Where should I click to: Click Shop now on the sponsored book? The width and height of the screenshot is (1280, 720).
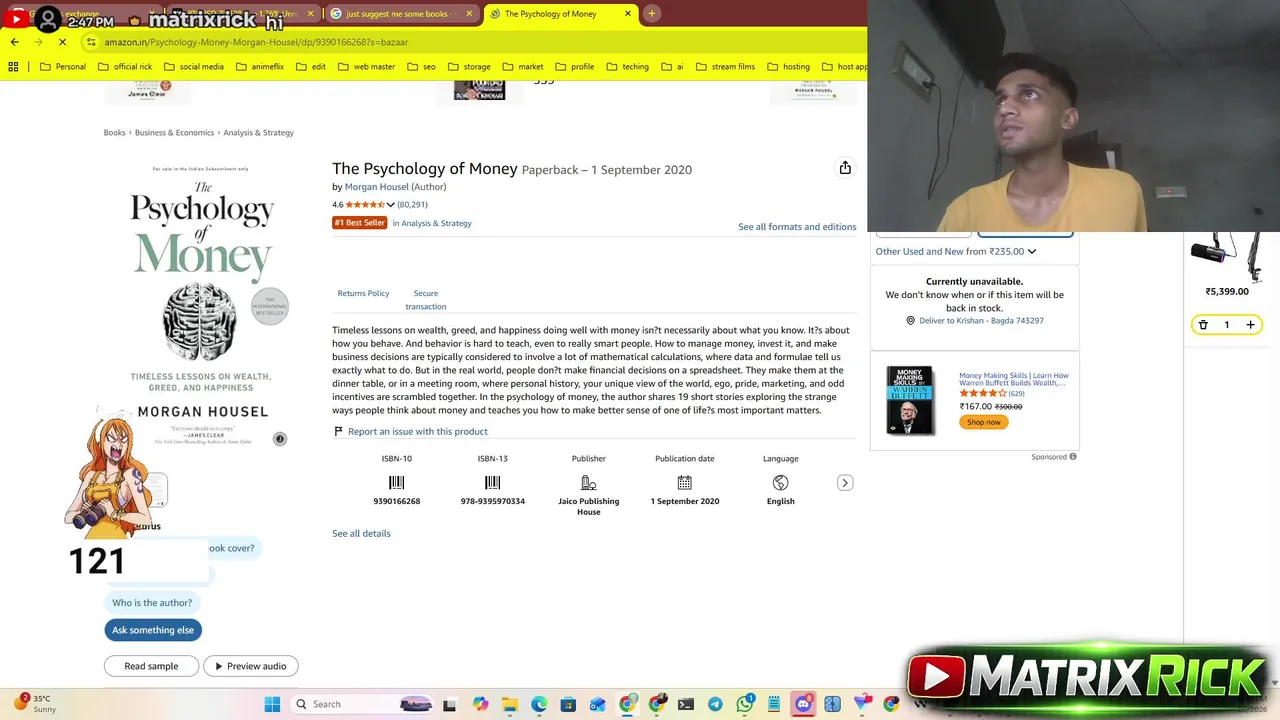tap(983, 422)
